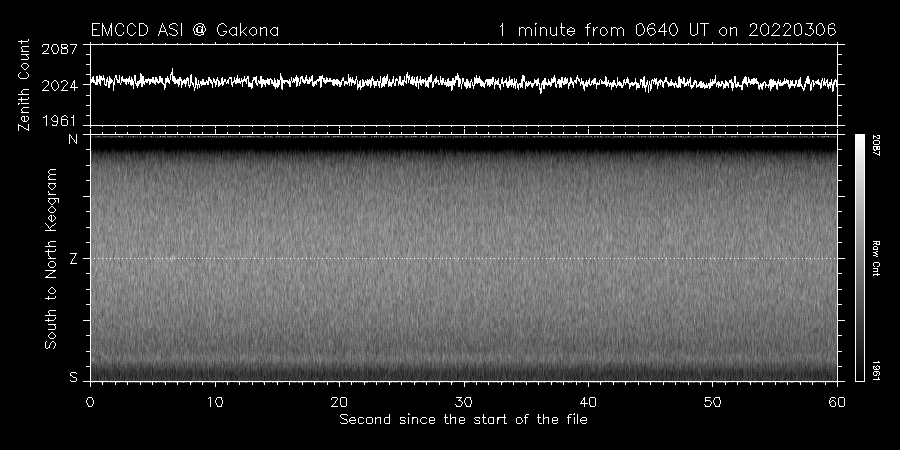Click the 1961 label at the color bar bottom
Image resolution: width=900 pixels, height=450 pixels.
[876, 370]
